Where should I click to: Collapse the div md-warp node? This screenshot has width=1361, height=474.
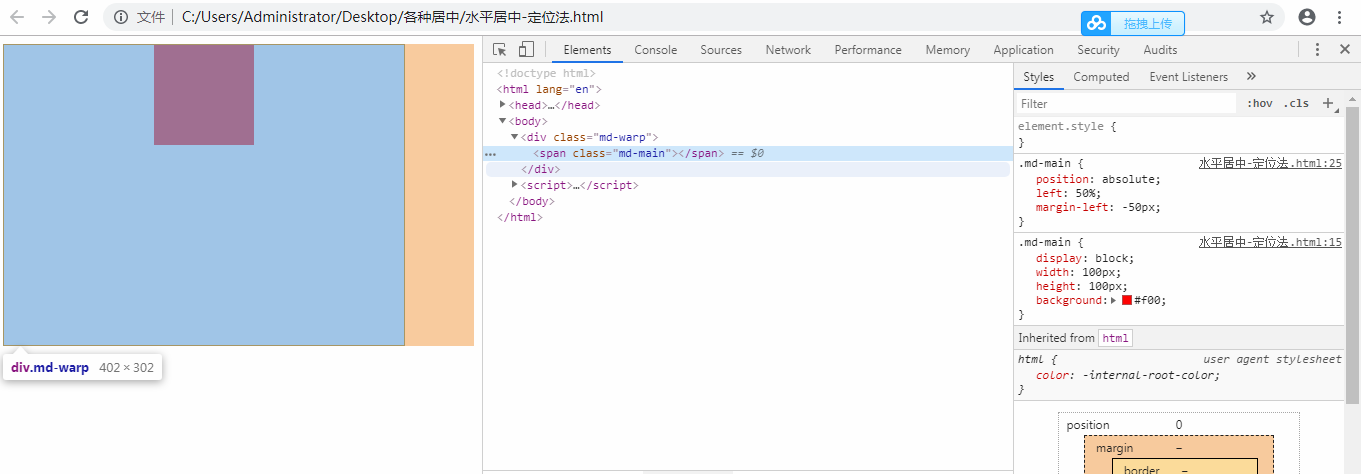click(515, 137)
